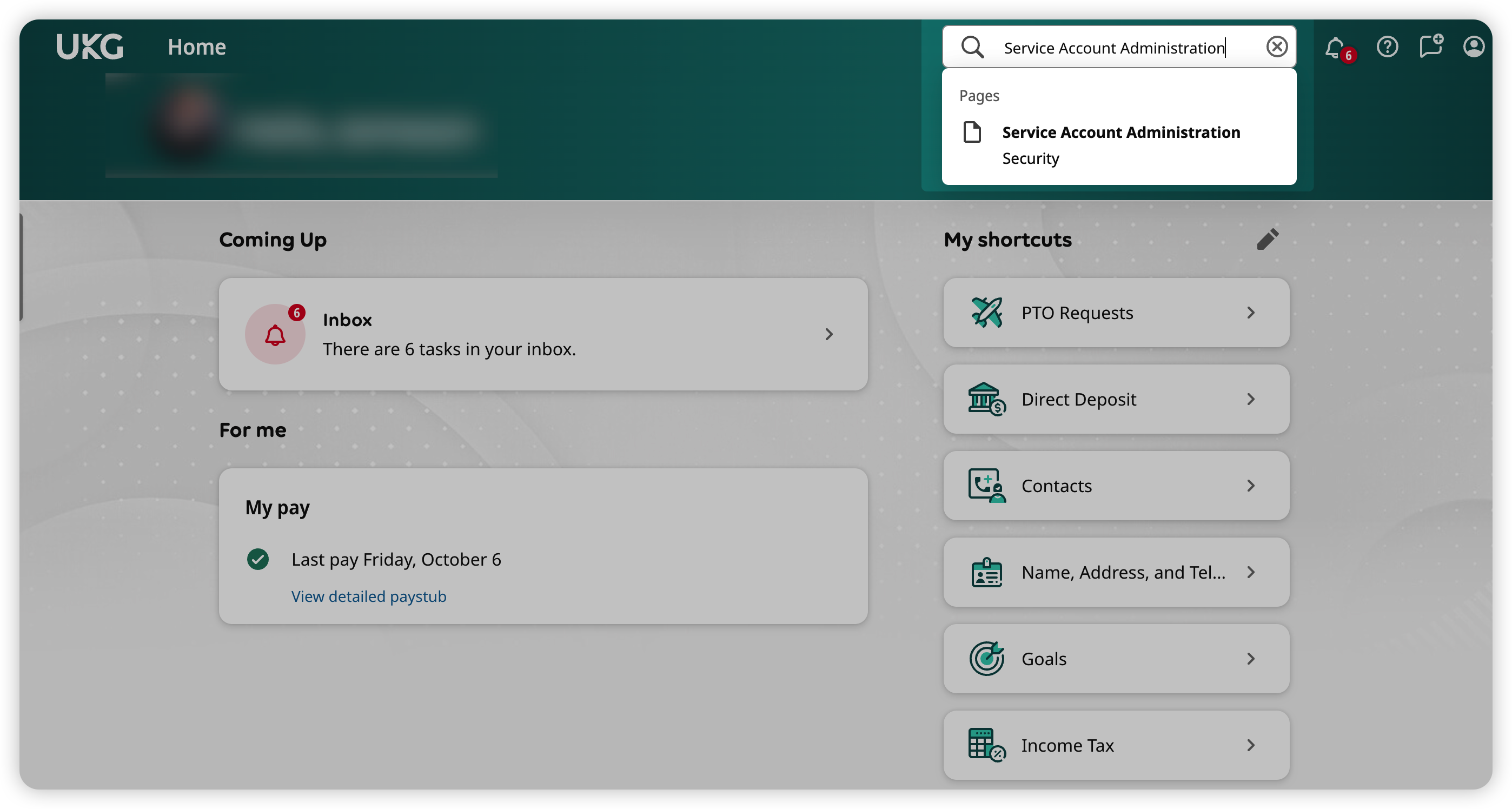The width and height of the screenshot is (1512, 809).
Task: Edit My shortcuts with pencil icon
Action: coord(1267,239)
